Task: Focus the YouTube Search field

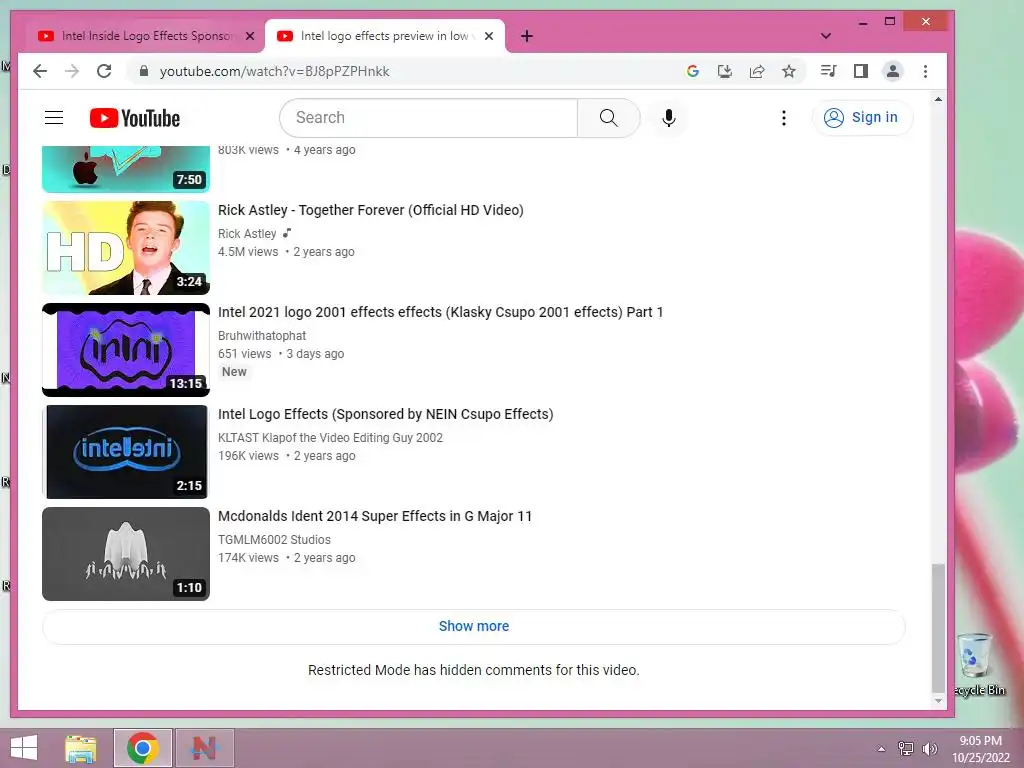Action: 429,118
